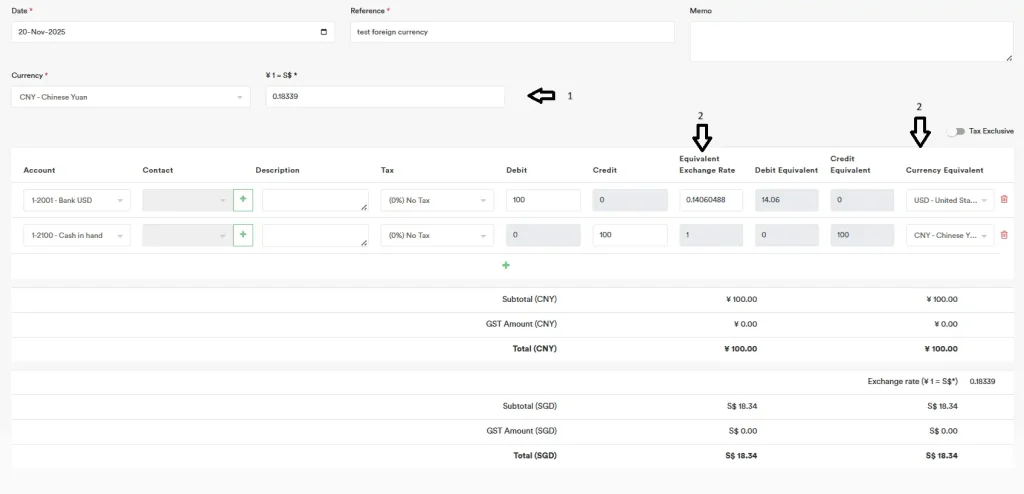This screenshot has height=494, width=1024.
Task: Add contact with plus button in Cash in hand row
Action: (x=242, y=235)
